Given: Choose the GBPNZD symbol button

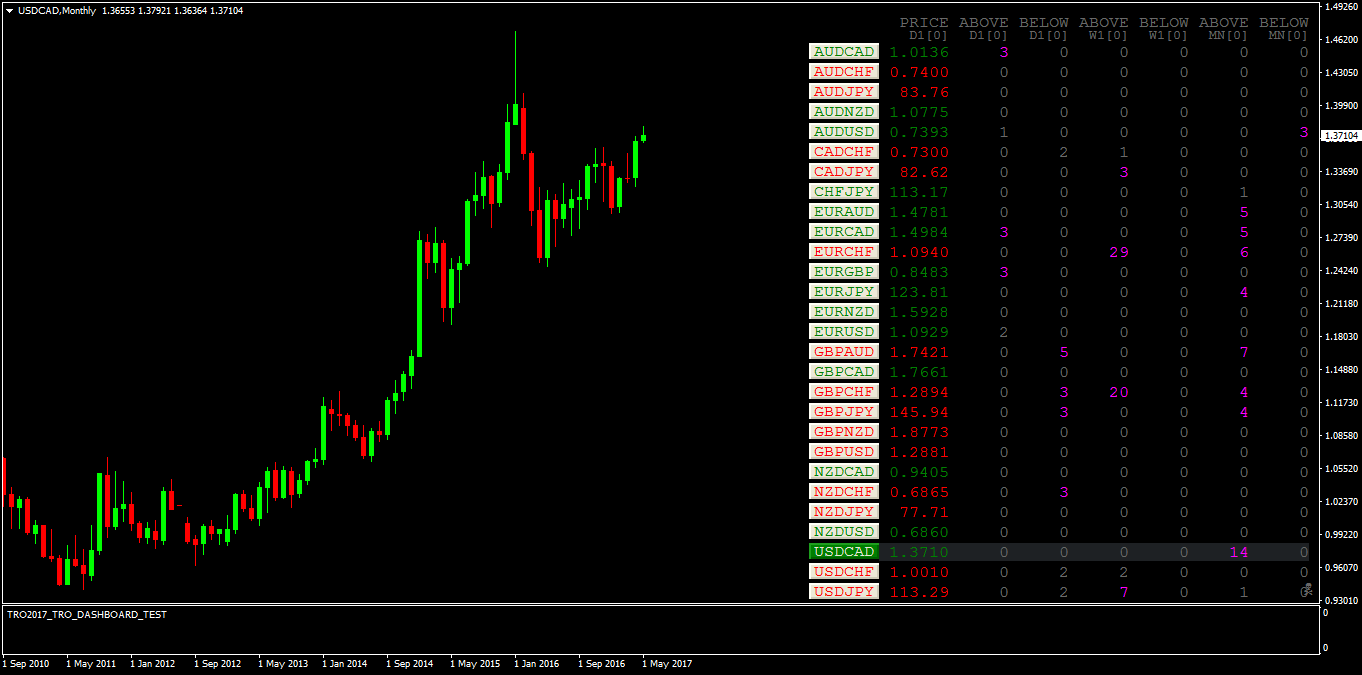Looking at the screenshot, I should point(844,432).
